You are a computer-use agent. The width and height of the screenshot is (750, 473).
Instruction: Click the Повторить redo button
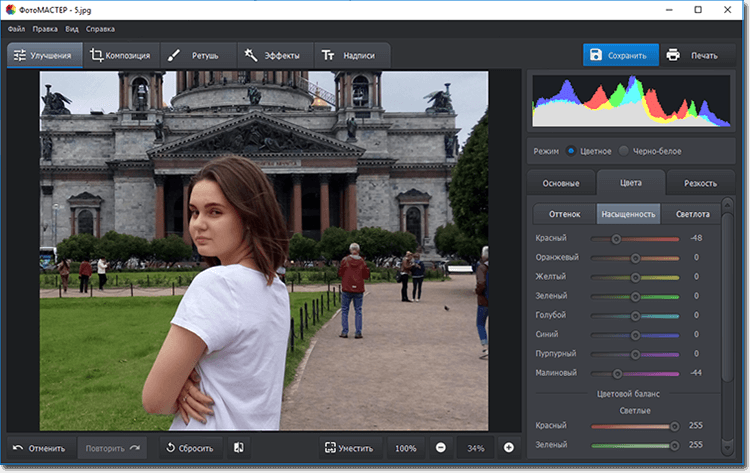(x=112, y=448)
